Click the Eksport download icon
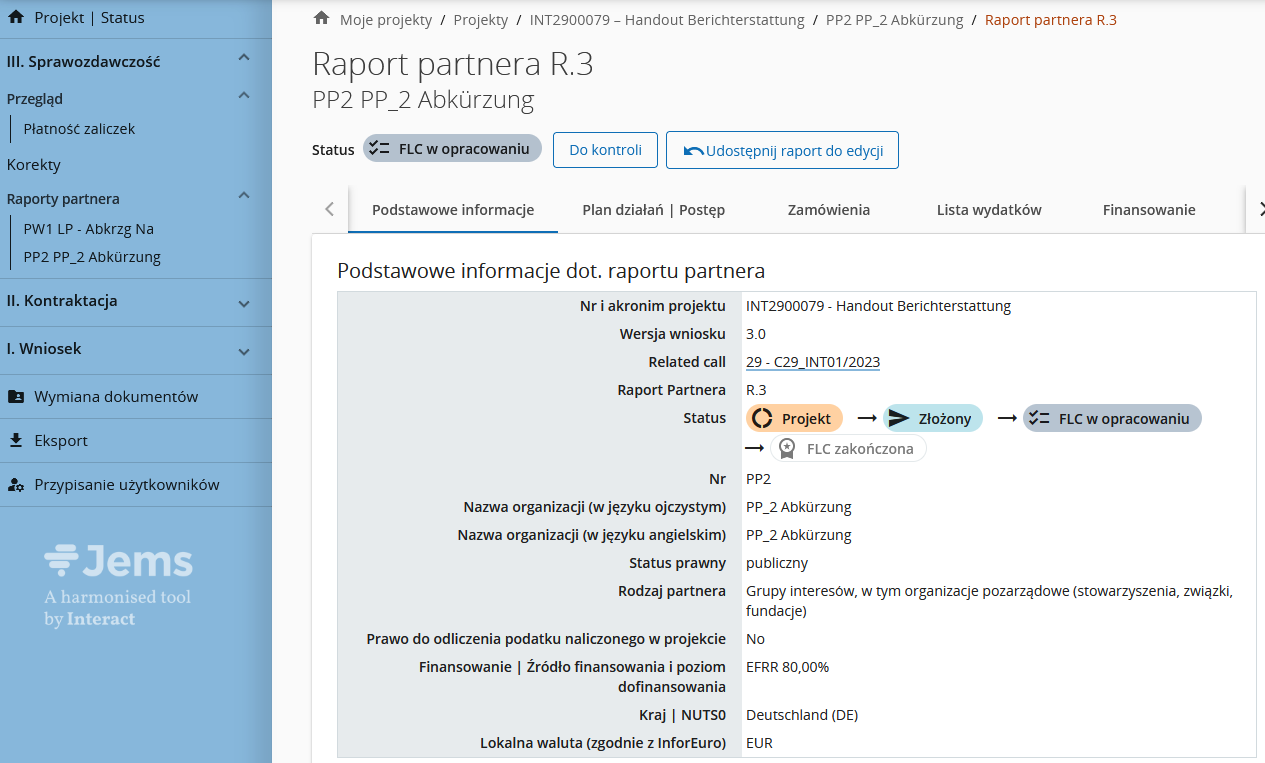Image resolution: width=1265 pixels, height=763 pixels. coord(16,441)
